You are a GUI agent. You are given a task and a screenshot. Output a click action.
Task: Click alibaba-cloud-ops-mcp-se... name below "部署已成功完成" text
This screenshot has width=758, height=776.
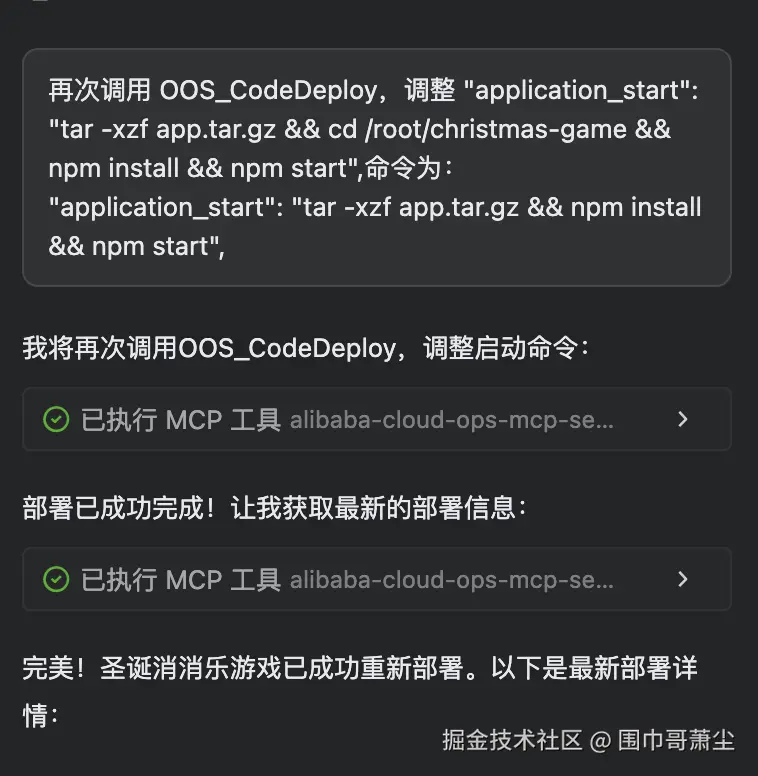pyautogui.click(x=451, y=579)
